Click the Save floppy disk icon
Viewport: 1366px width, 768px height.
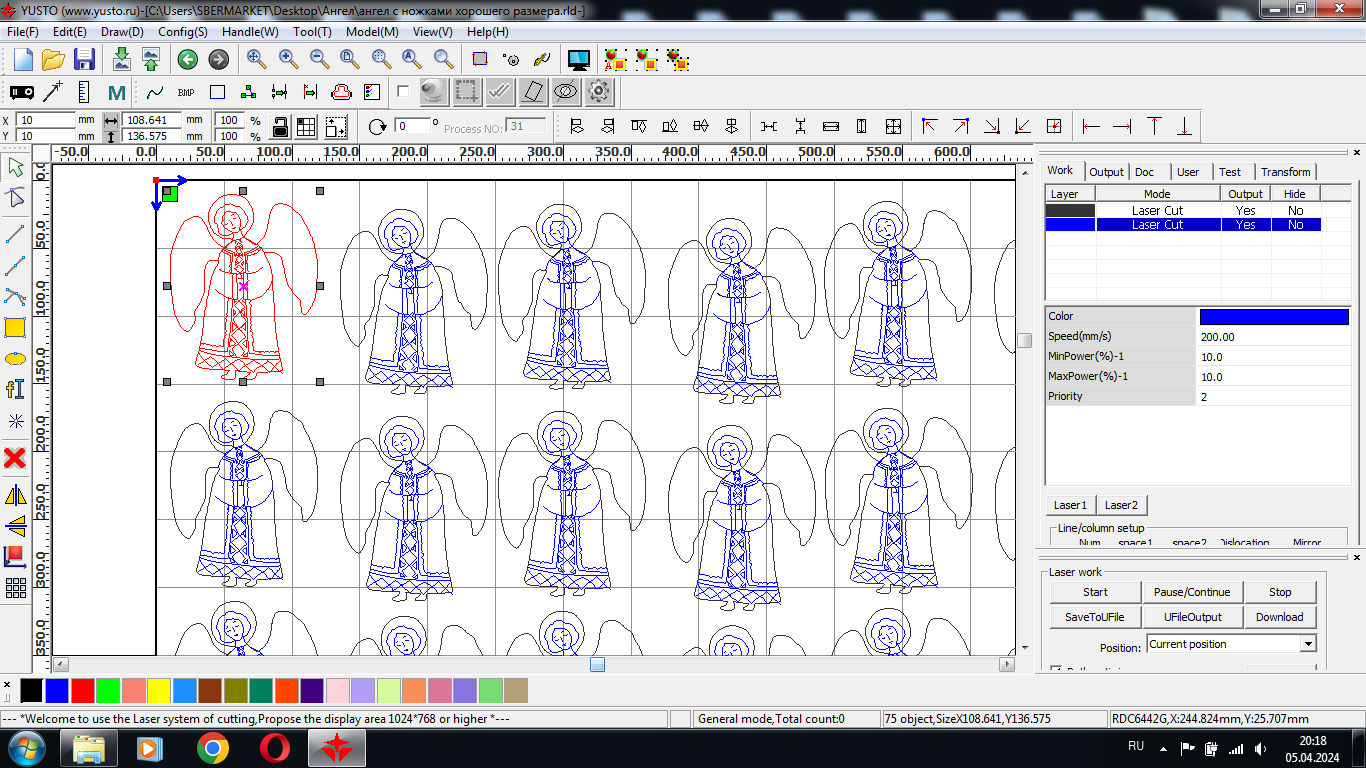(x=84, y=59)
